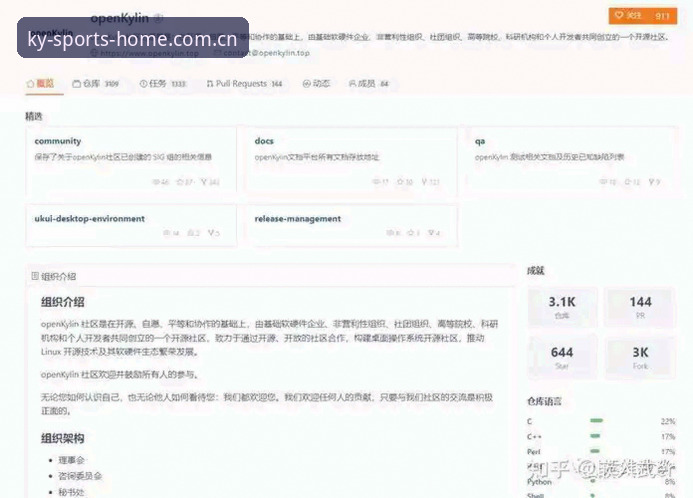
Task: Click the star icon on release-management card
Action: [410, 233]
